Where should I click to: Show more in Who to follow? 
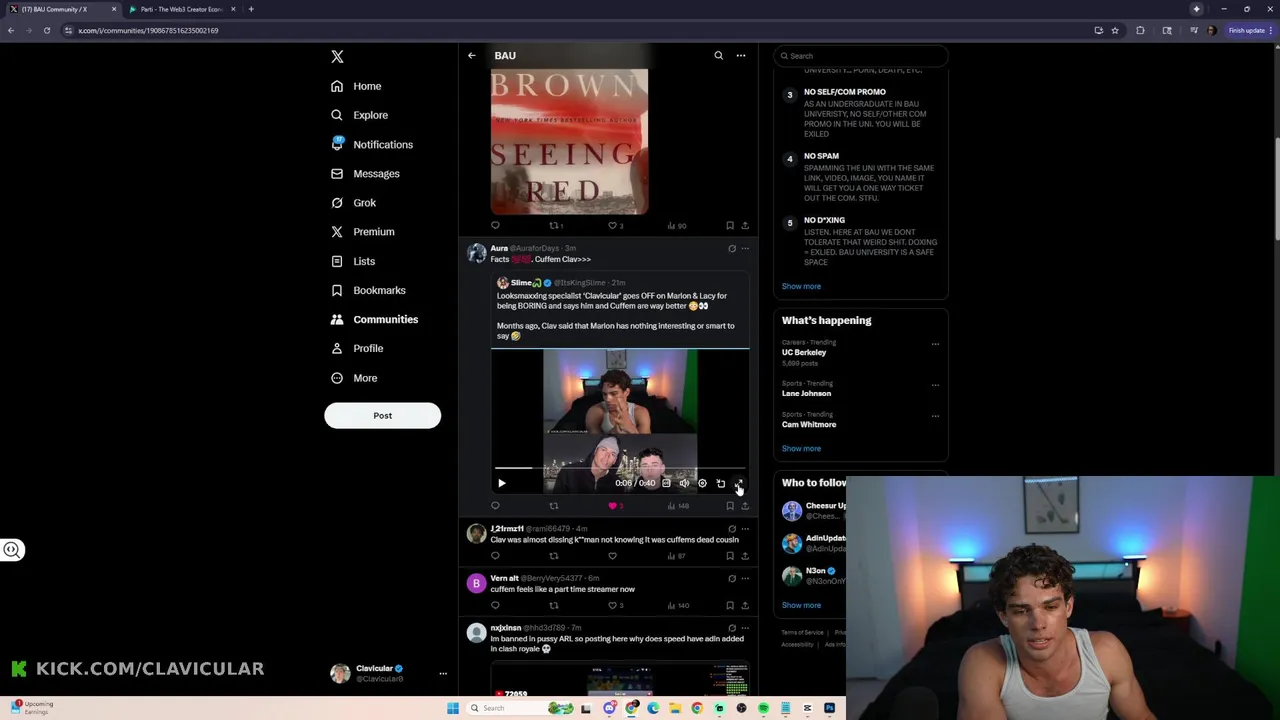pyautogui.click(x=801, y=605)
